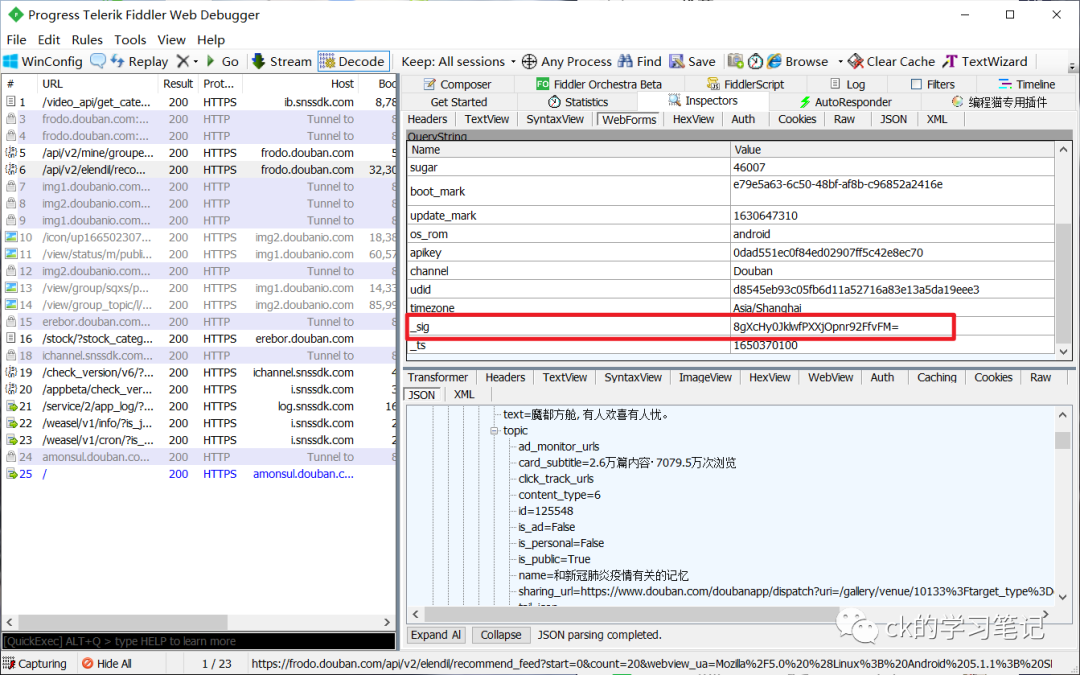Open the 编程猫专用插件 tab
1080x675 pixels.
[x=999, y=102]
